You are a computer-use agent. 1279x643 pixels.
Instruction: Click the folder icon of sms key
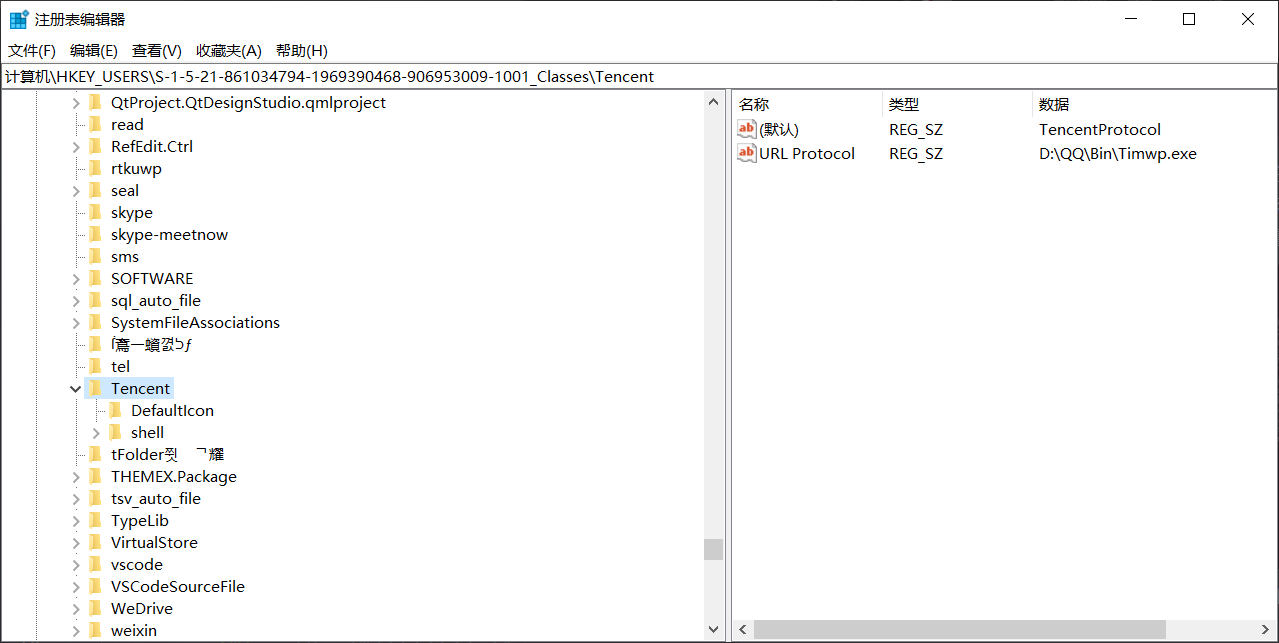click(95, 256)
